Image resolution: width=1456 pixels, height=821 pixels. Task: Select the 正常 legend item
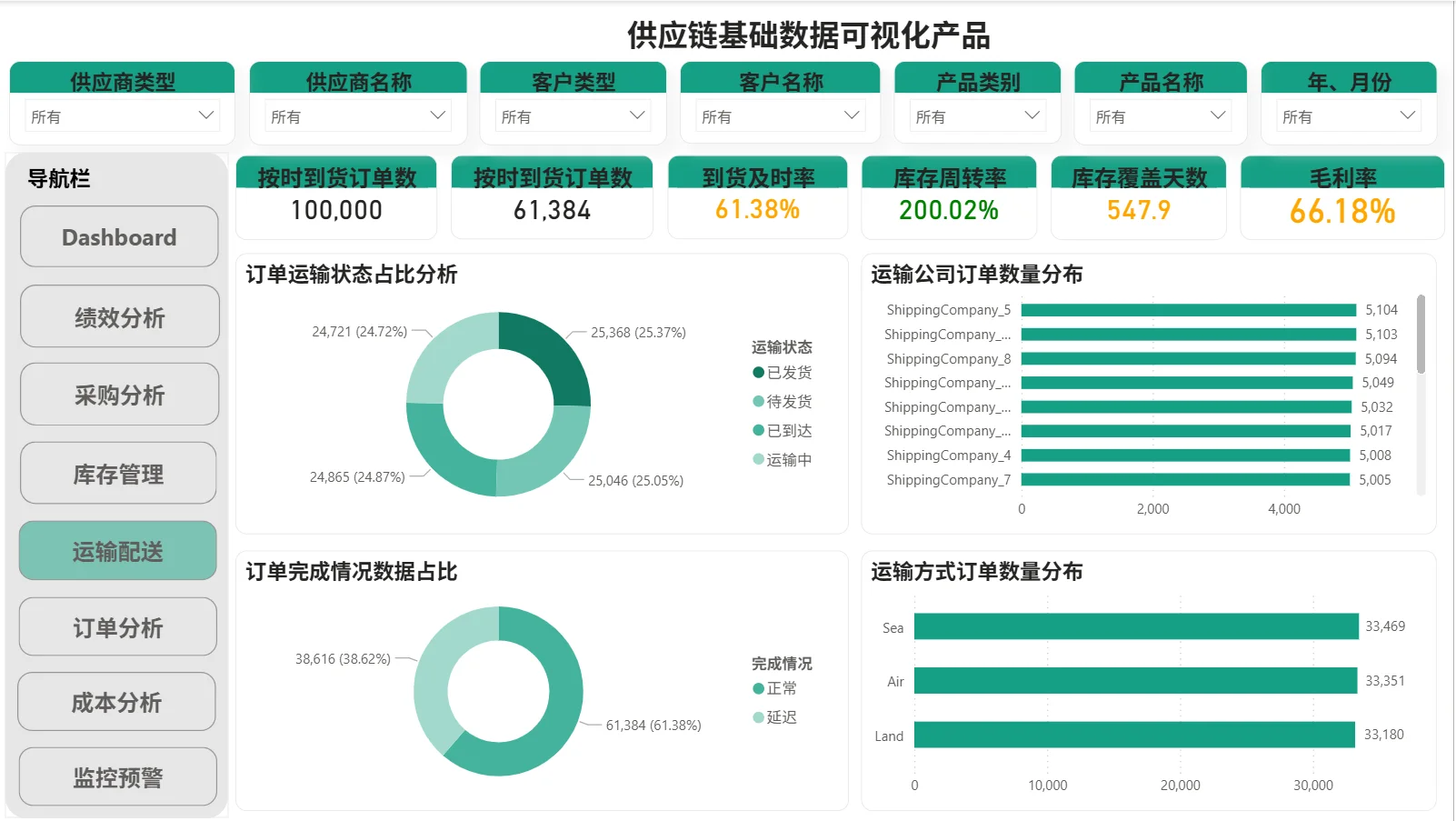point(775,688)
